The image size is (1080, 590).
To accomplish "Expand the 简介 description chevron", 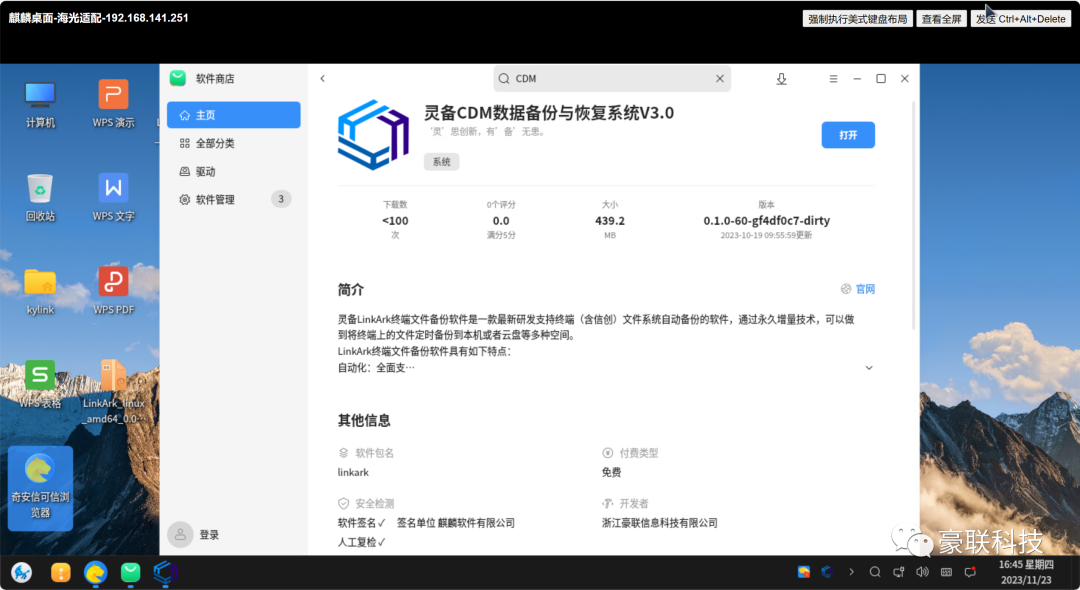I will 869,368.
